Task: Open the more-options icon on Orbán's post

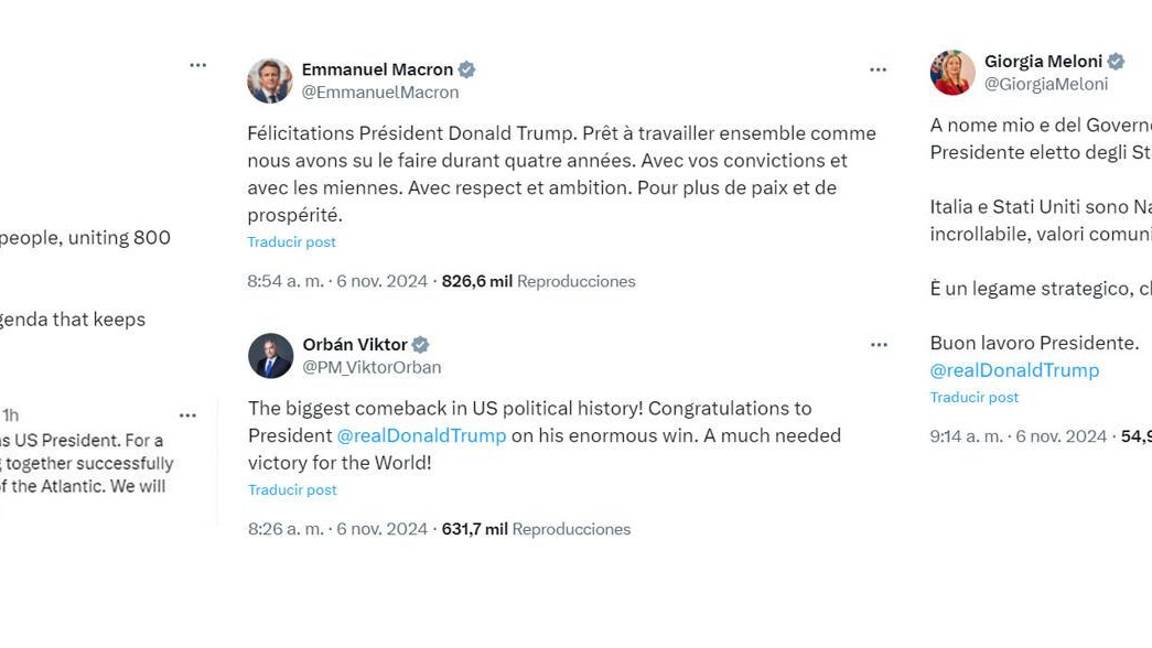Action: coord(879,343)
